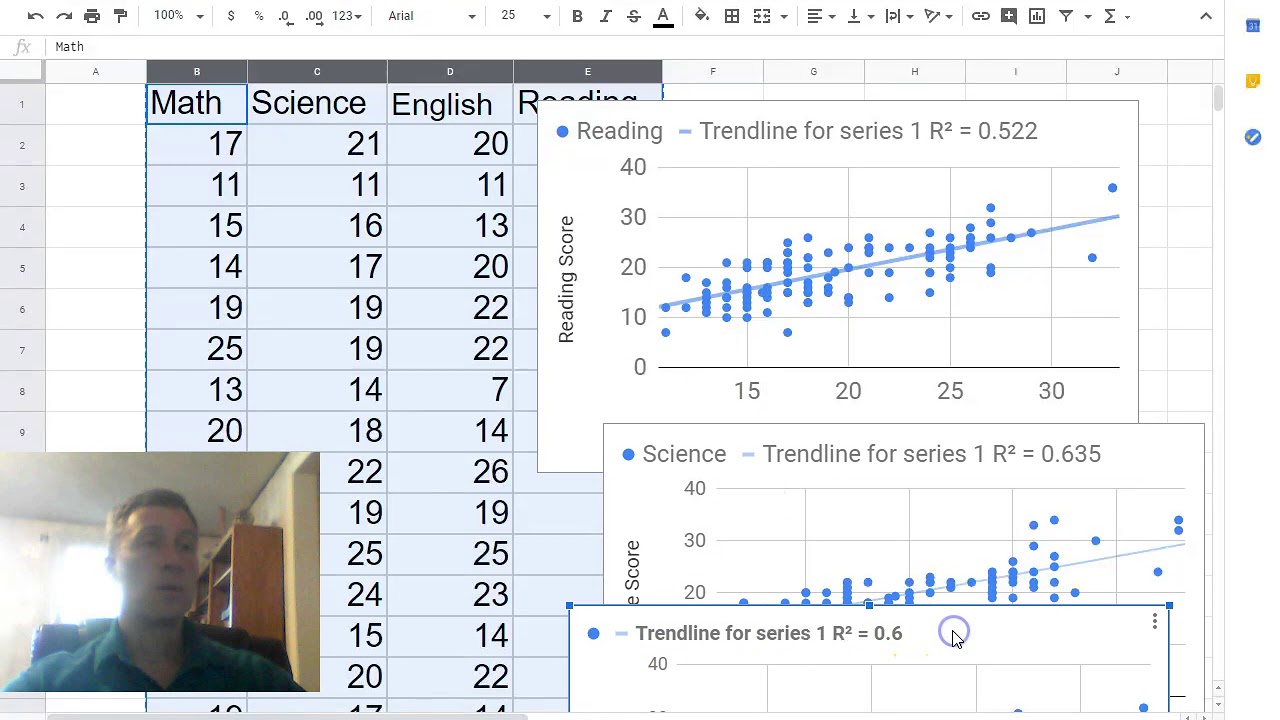Toggle italic formatting
The image size is (1280, 720).
point(605,16)
